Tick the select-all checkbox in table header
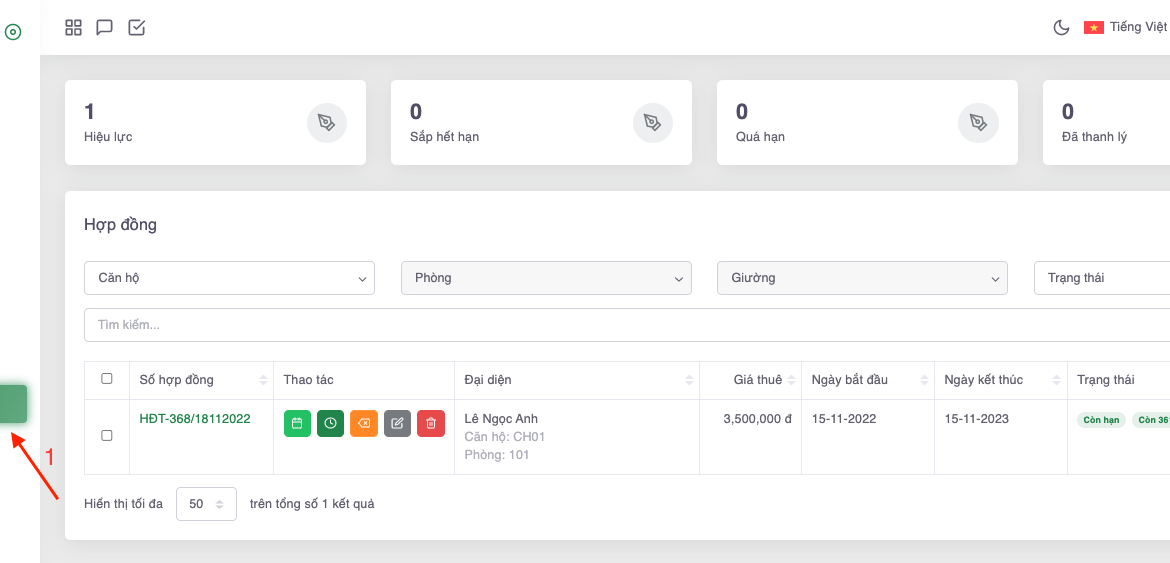 (x=107, y=379)
